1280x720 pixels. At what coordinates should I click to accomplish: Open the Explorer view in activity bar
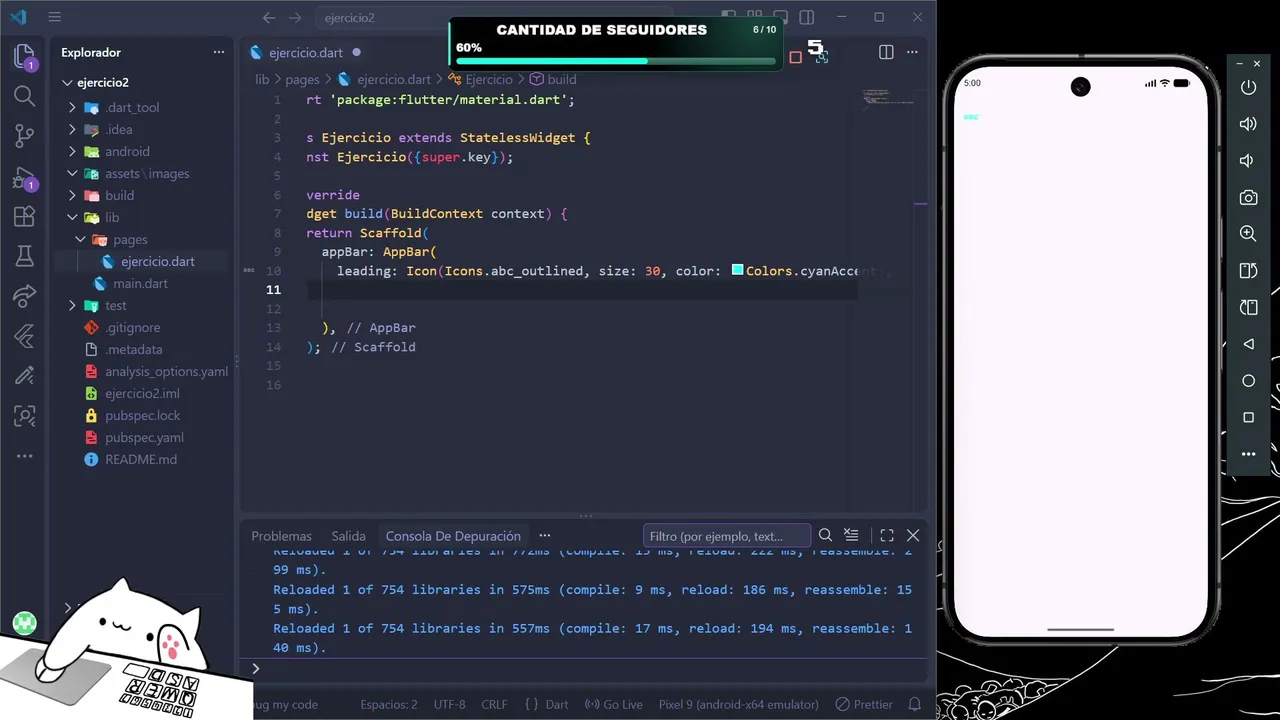(x=24, y=56)
